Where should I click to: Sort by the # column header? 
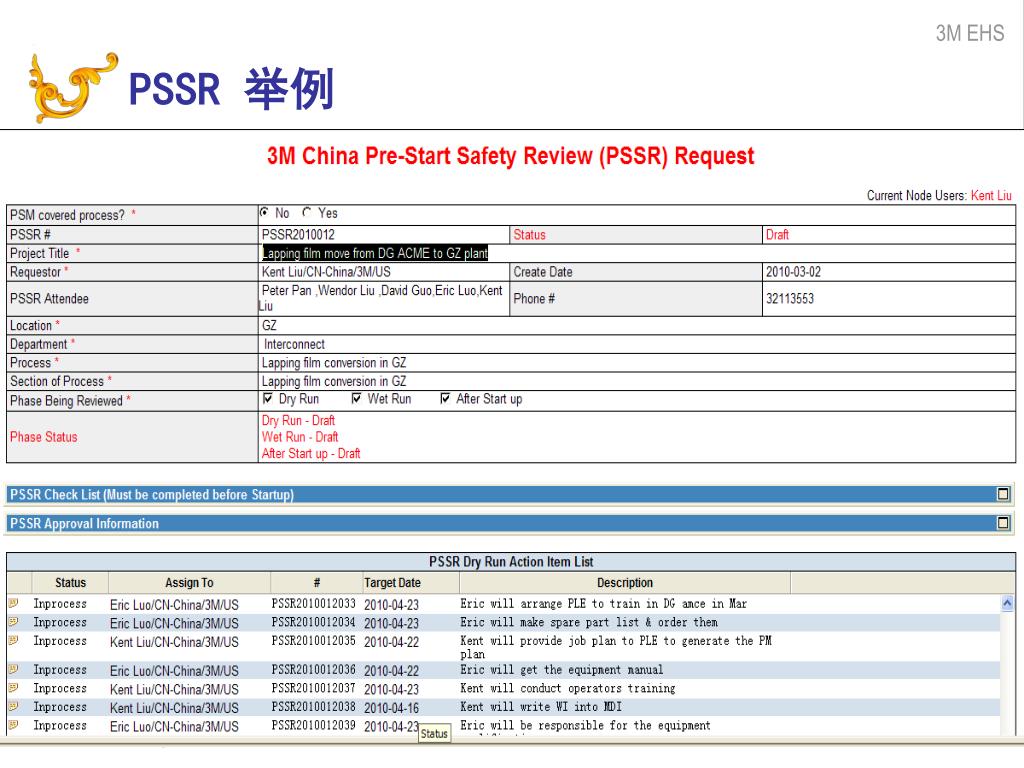pyautogui.click(x=317, y=583)
